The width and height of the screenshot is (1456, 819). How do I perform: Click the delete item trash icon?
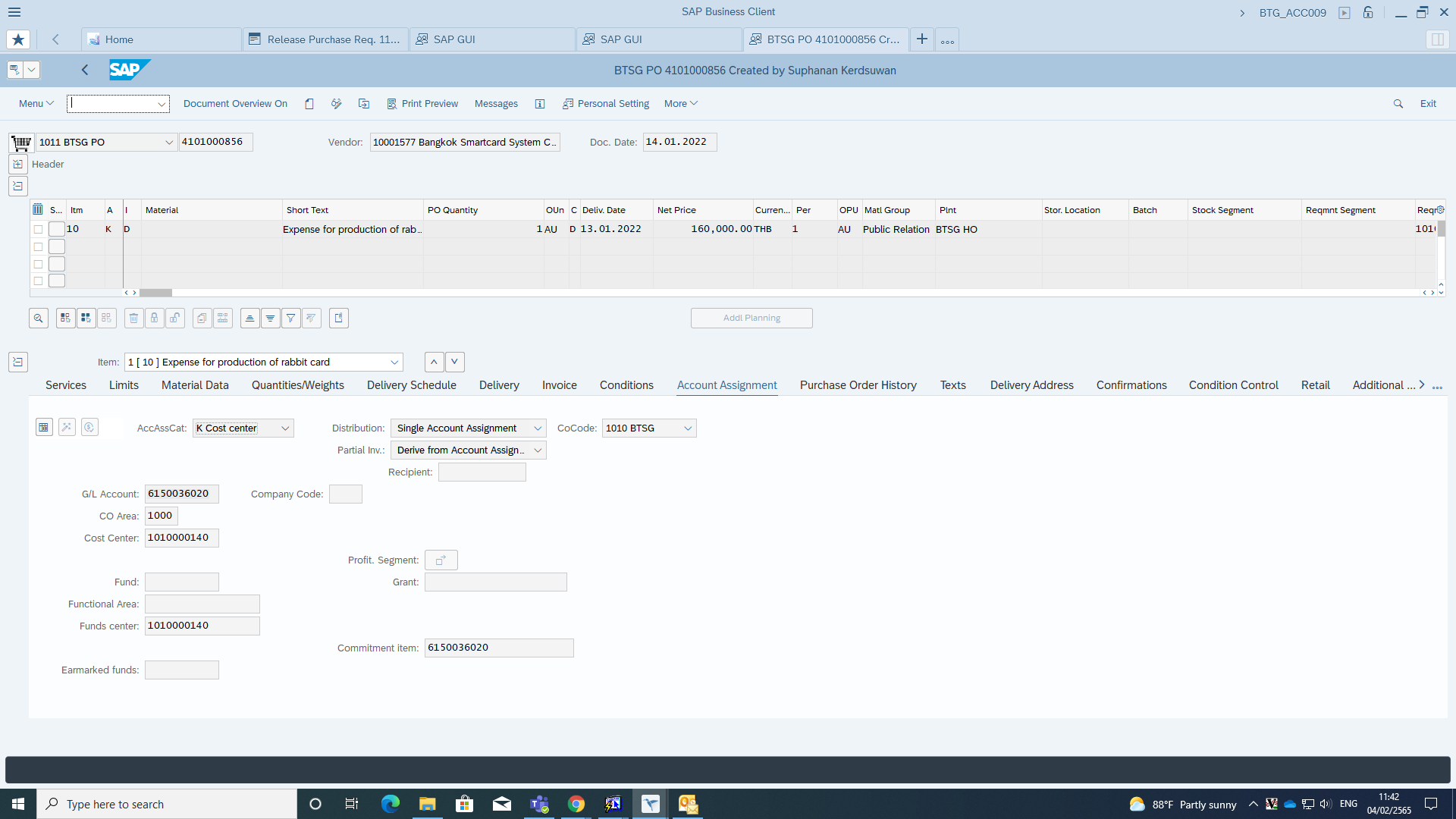(x=133, y=318)
